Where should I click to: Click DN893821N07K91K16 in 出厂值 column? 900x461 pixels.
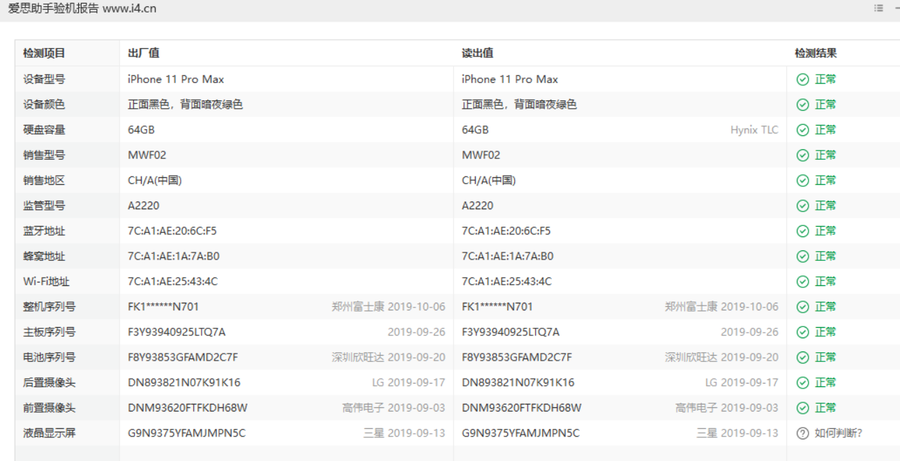(x=184, y=382)
